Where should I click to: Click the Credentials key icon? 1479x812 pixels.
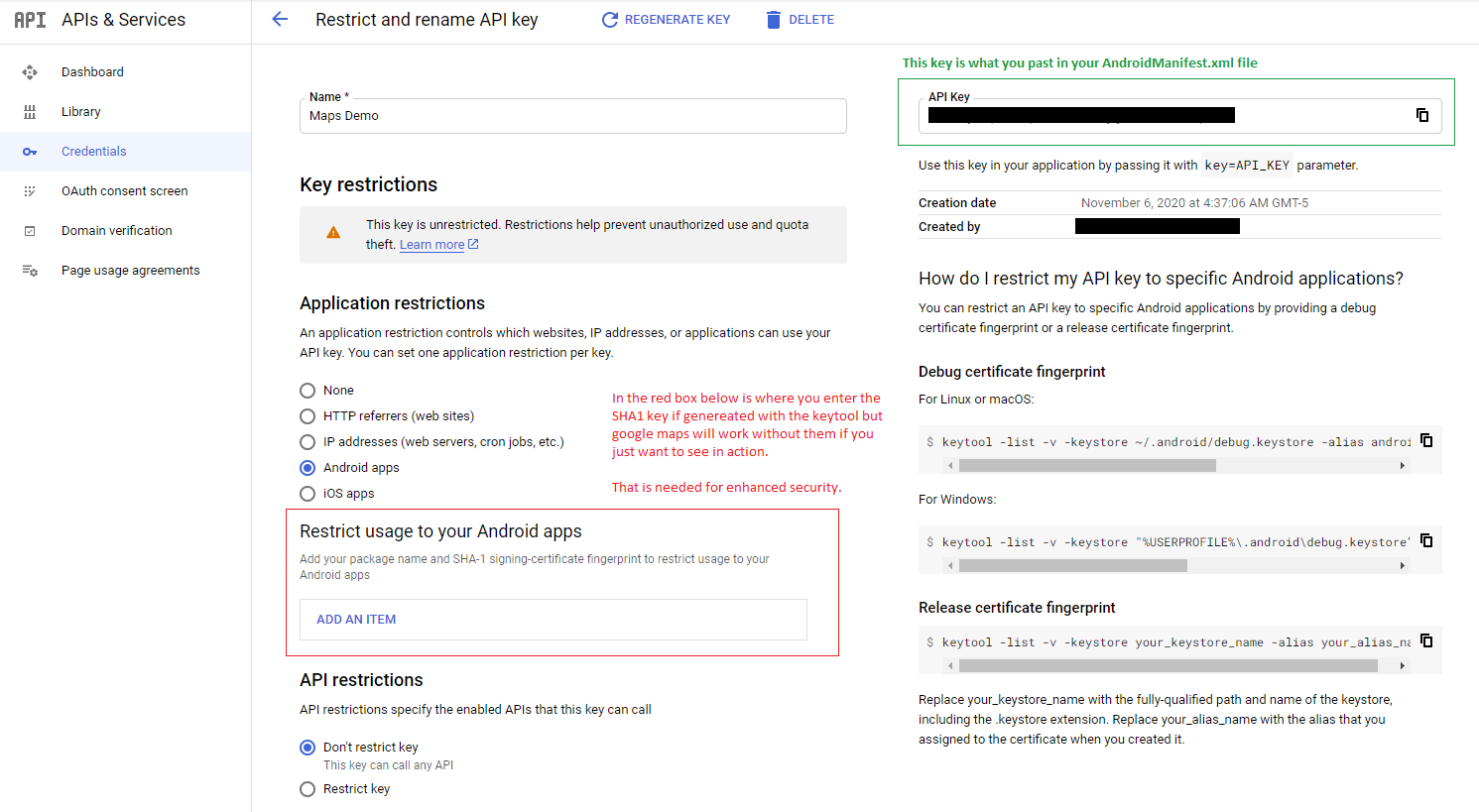(x=30, y=152)
